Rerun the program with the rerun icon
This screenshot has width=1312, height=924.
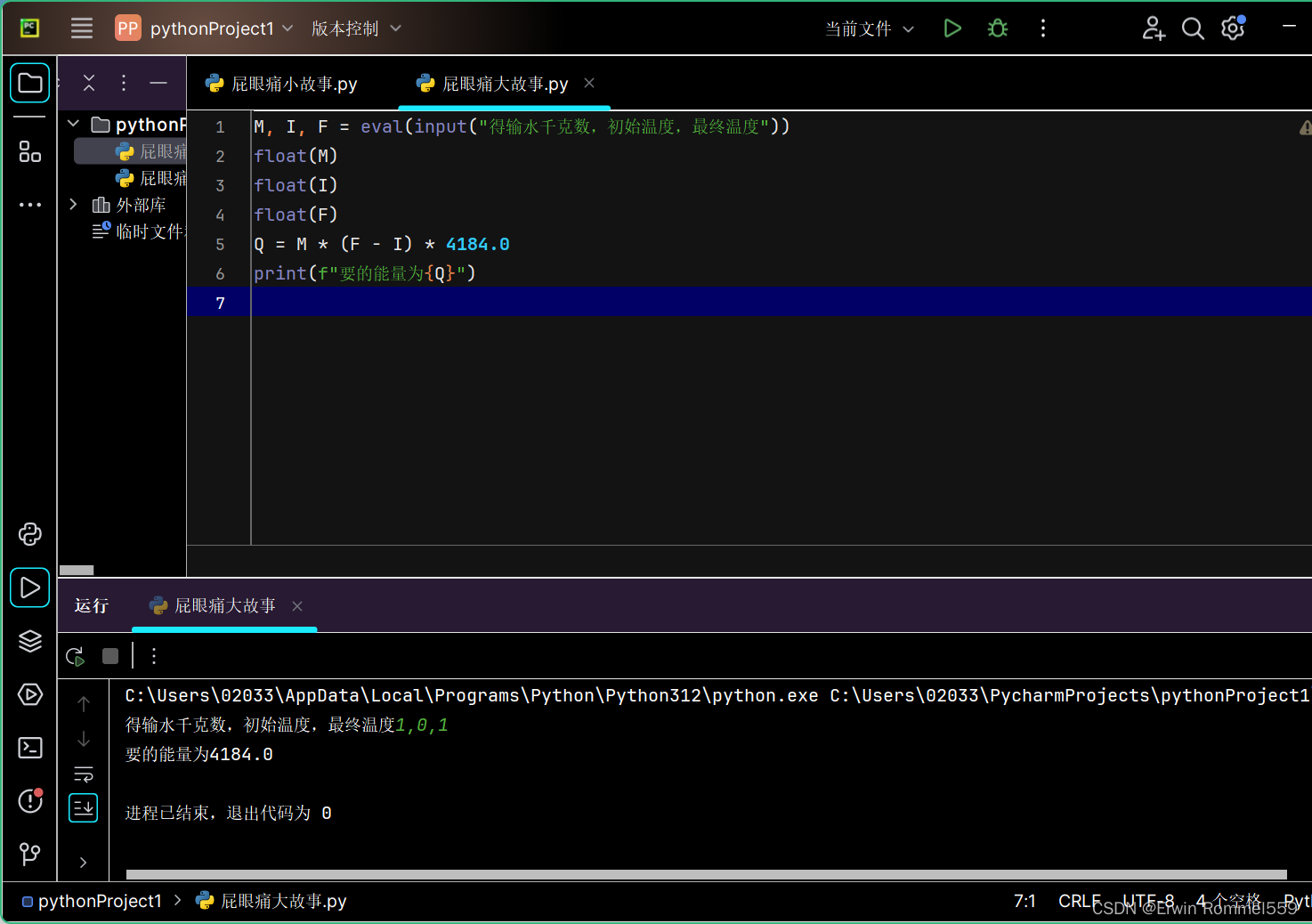(75, 656)
